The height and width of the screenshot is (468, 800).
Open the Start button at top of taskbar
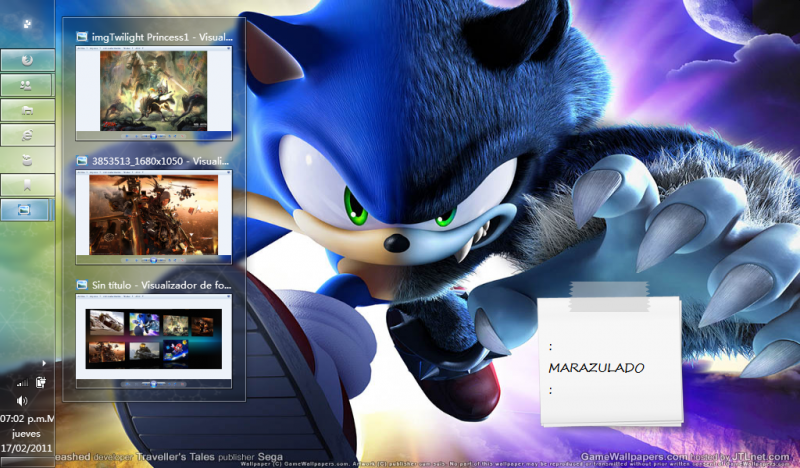click(x=27, y=23)
